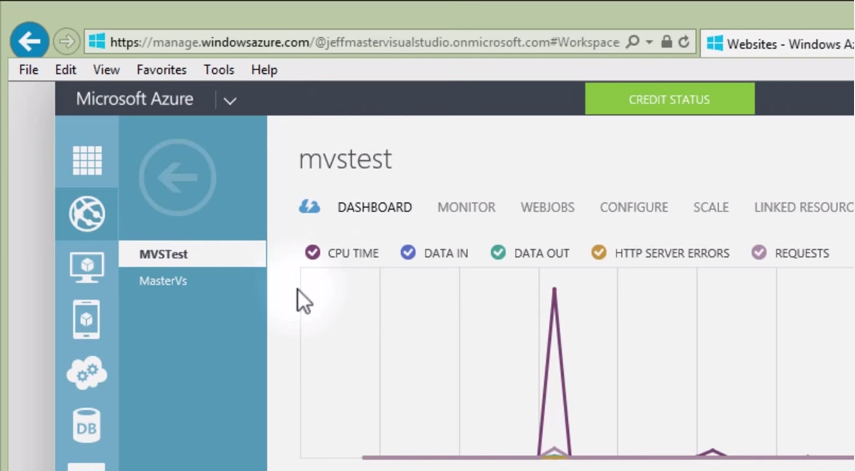Select the Websites - Windows Azure browser tab
This screenshot has width=855, height=471.
pos(778,44)
